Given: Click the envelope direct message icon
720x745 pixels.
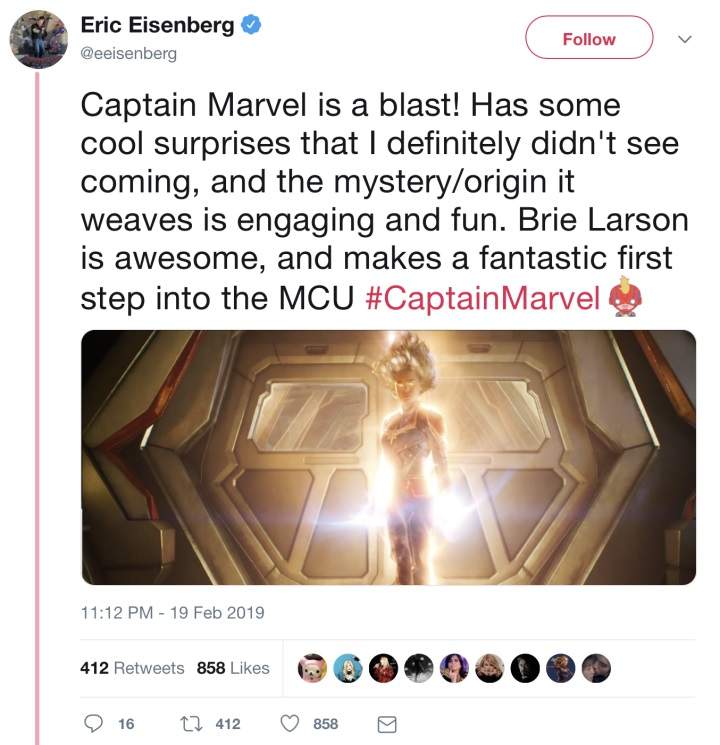Looking at the screenshot, I should (386, 724).
